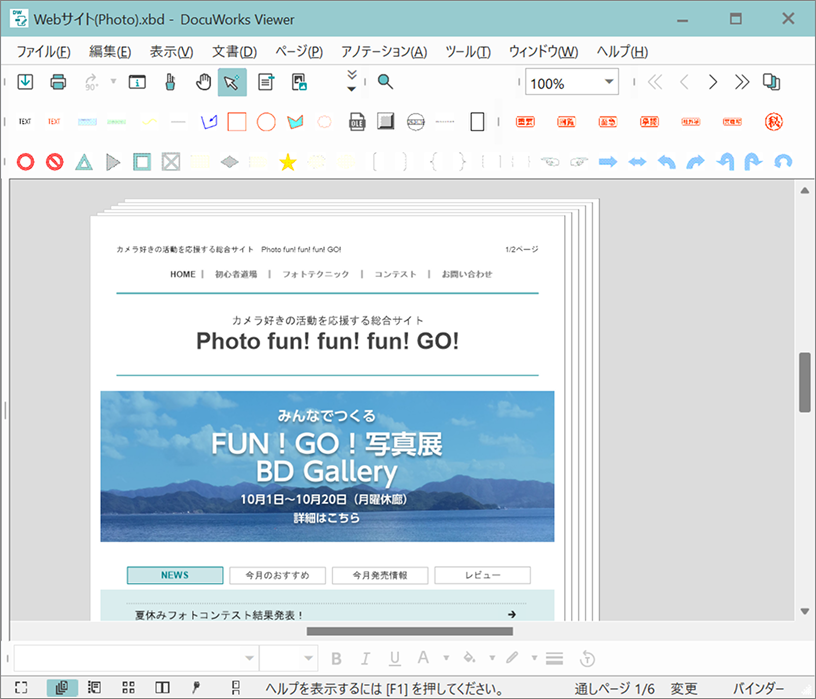This screenshot has width=816, height=699.
Task: Click the vertical scrollbar down arrow
Action: pyautogui.click(x=805, y=612)
